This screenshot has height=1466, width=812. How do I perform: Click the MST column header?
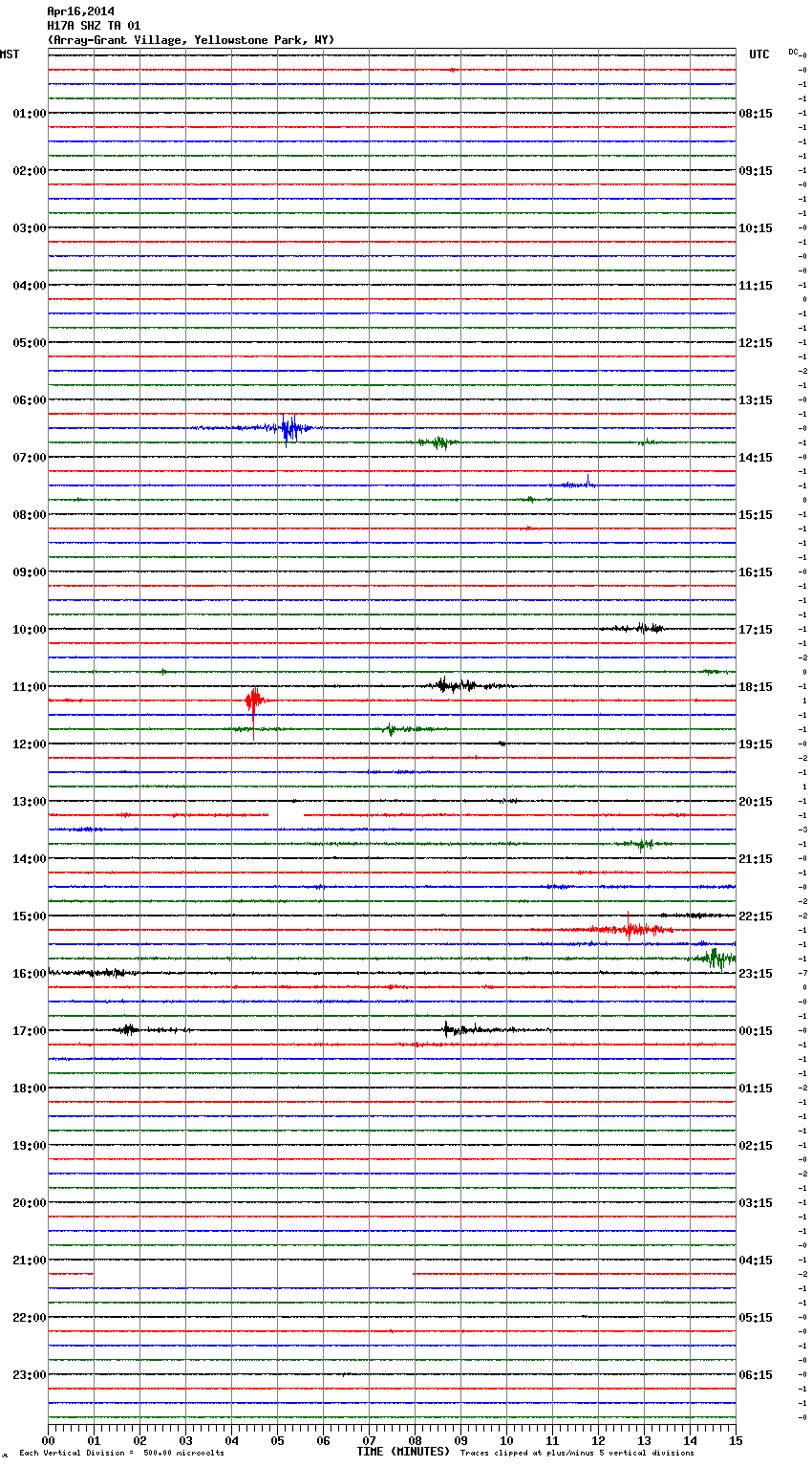click(10, 54)
